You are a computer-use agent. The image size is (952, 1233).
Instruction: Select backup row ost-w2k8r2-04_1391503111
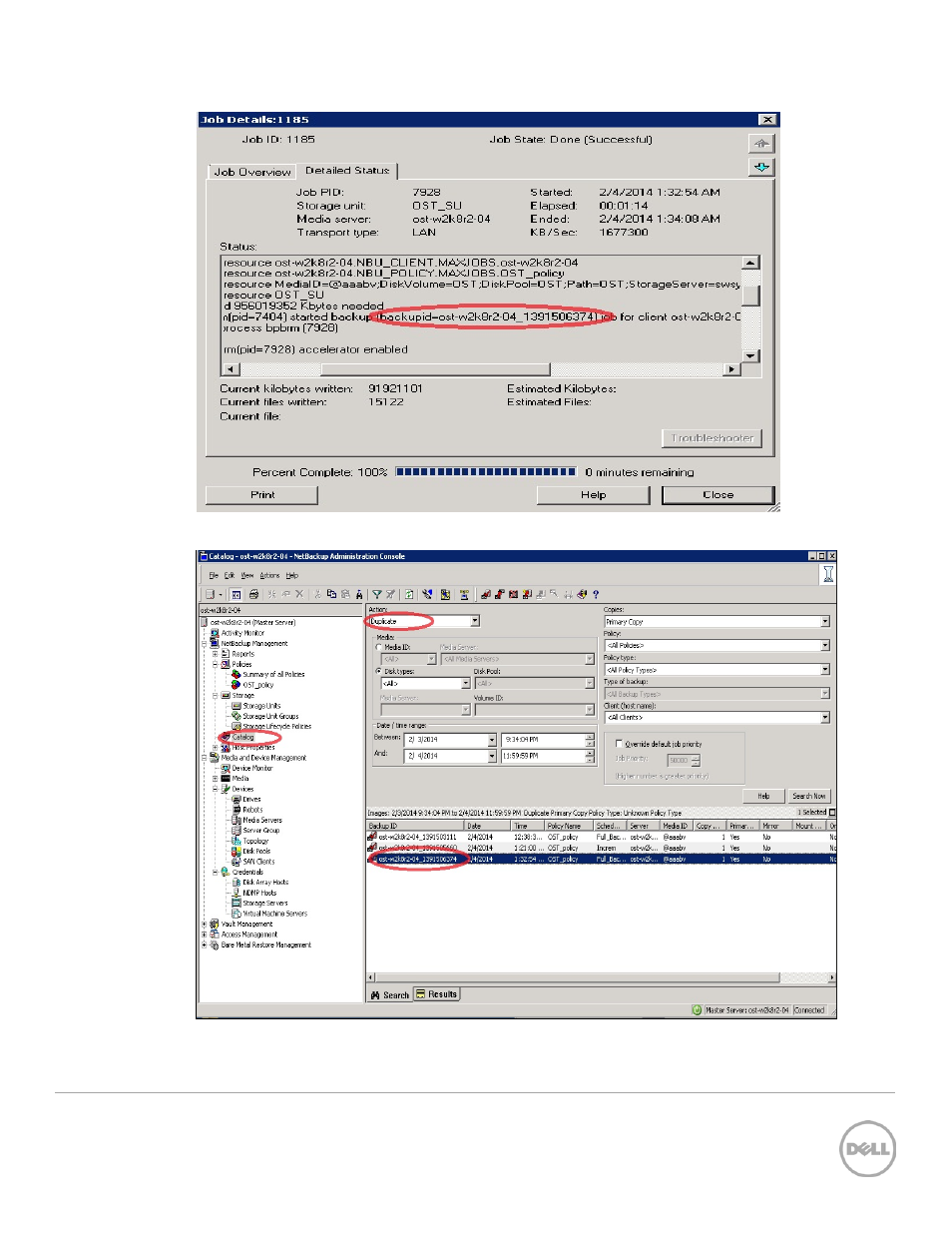[601, 837]
